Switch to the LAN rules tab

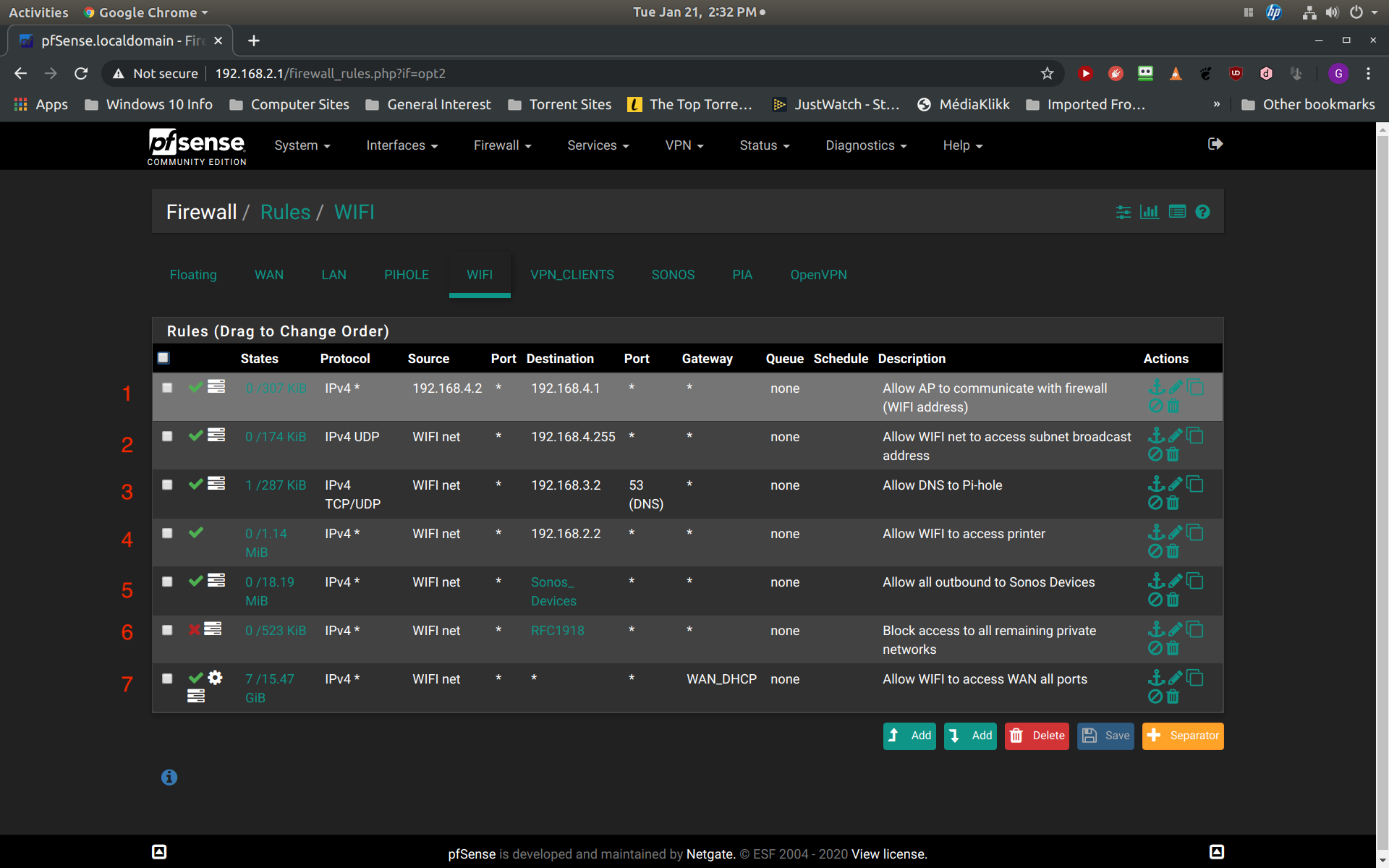334,275
